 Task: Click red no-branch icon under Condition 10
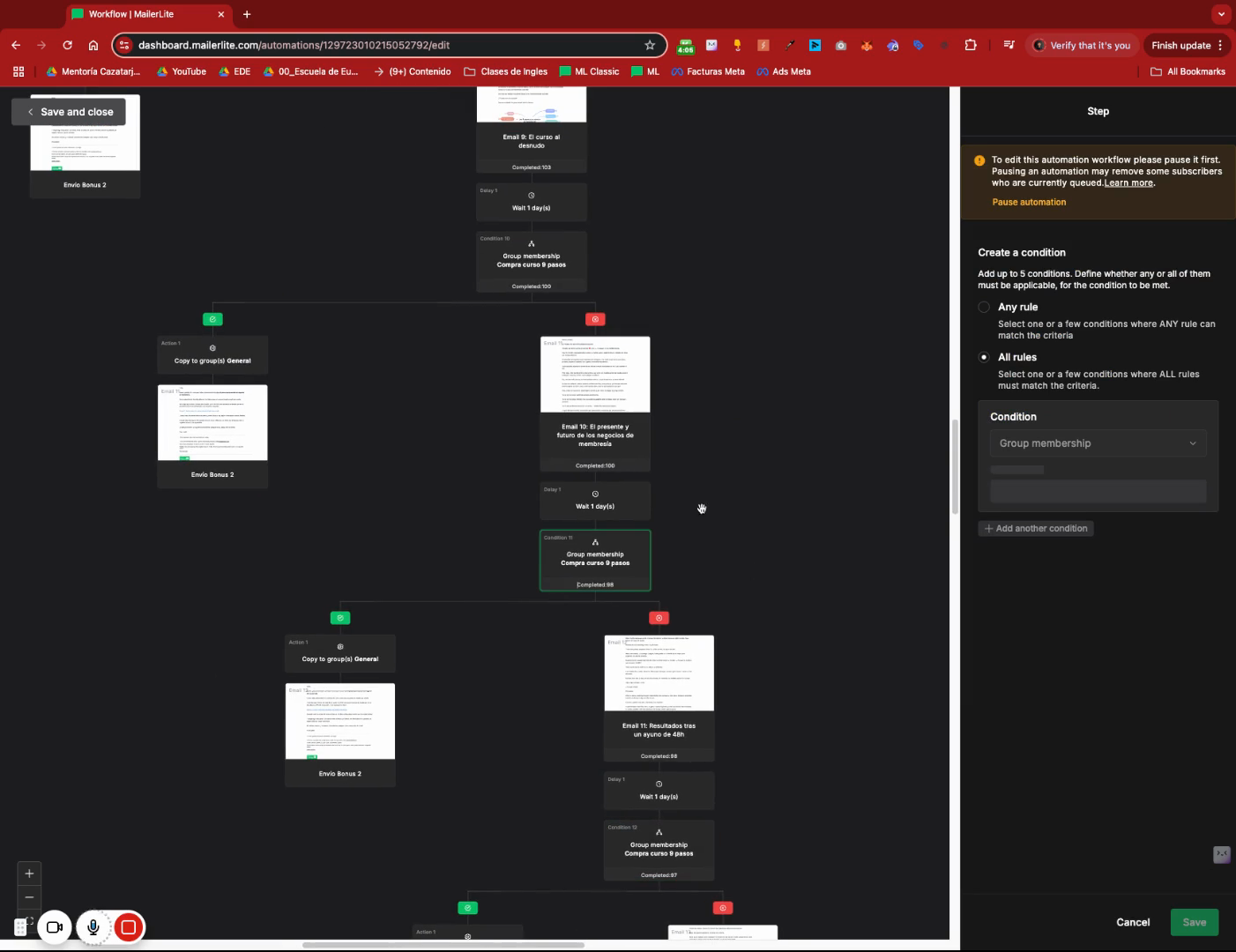[x=595, y=319]
